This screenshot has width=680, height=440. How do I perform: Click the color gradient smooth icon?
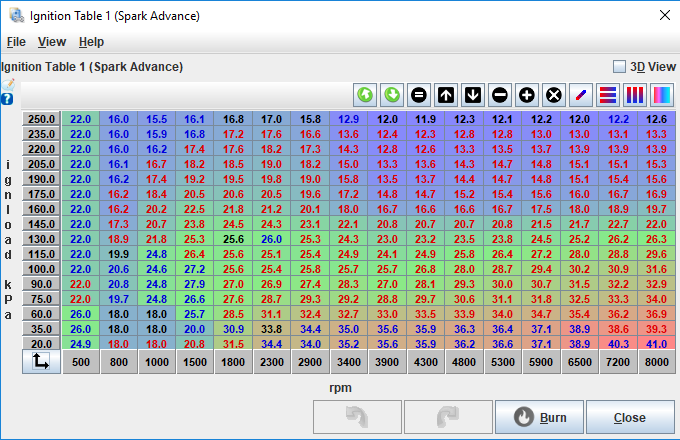click(x=661, y=96)
